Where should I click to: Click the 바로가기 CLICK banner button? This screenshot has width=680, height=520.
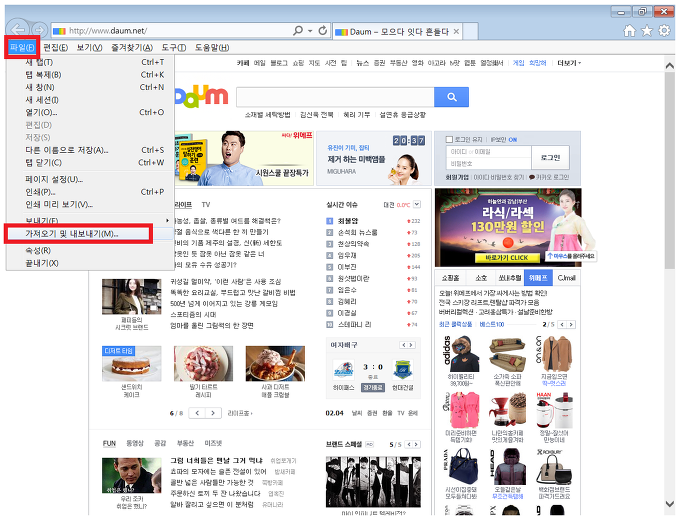coord(507,258)
